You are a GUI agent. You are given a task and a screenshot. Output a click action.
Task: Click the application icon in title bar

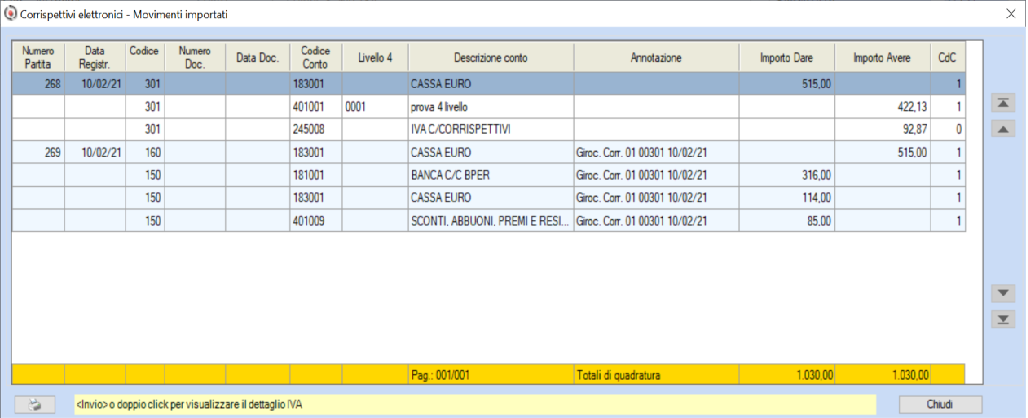pos(10,13)
